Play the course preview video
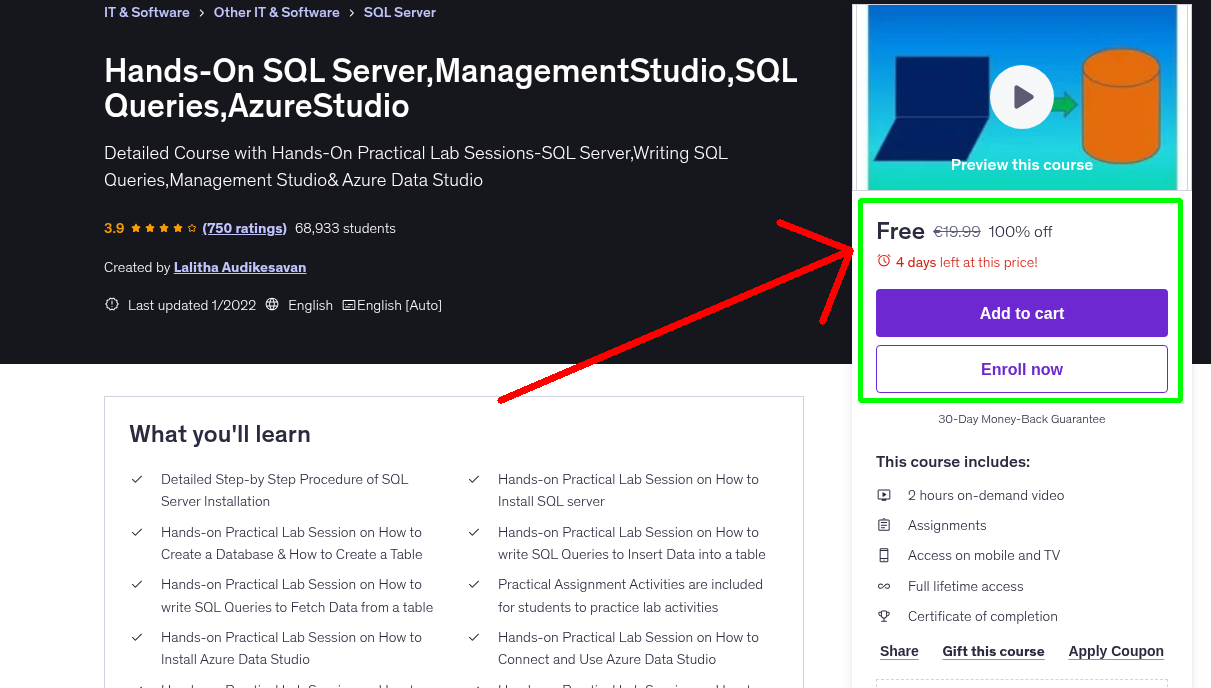1211x688 pixels. [1021, 97]
